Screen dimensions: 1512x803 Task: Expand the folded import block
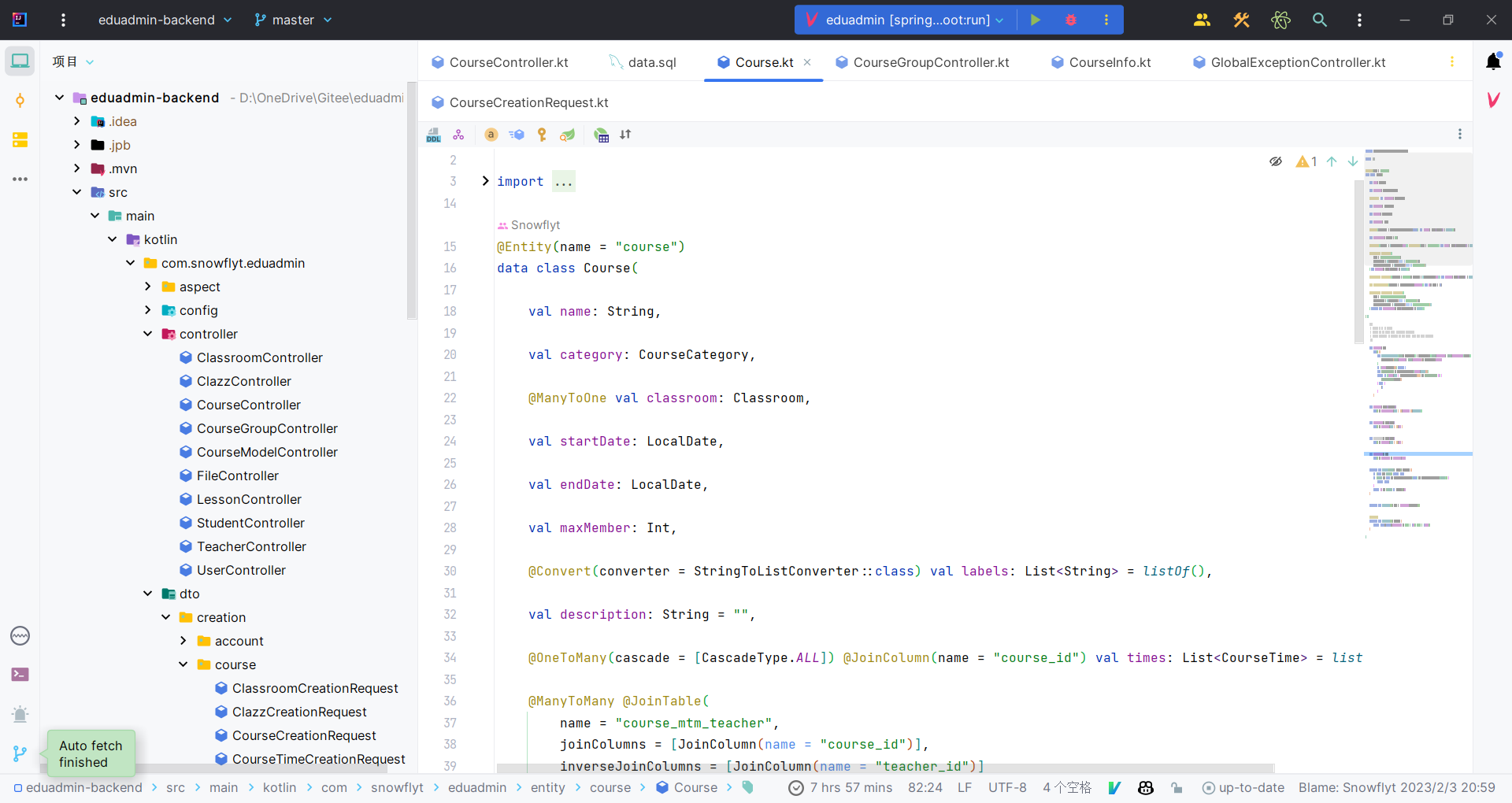(x=485, y=181)
